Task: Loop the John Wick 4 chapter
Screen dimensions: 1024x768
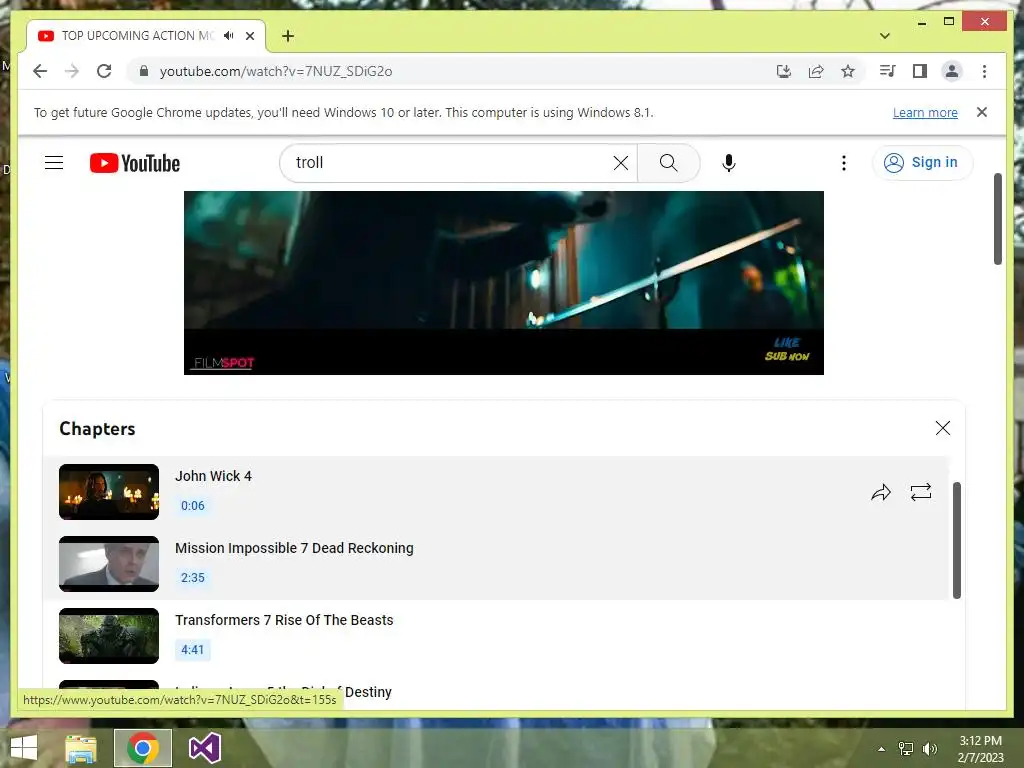Action: tap(921, 492)
